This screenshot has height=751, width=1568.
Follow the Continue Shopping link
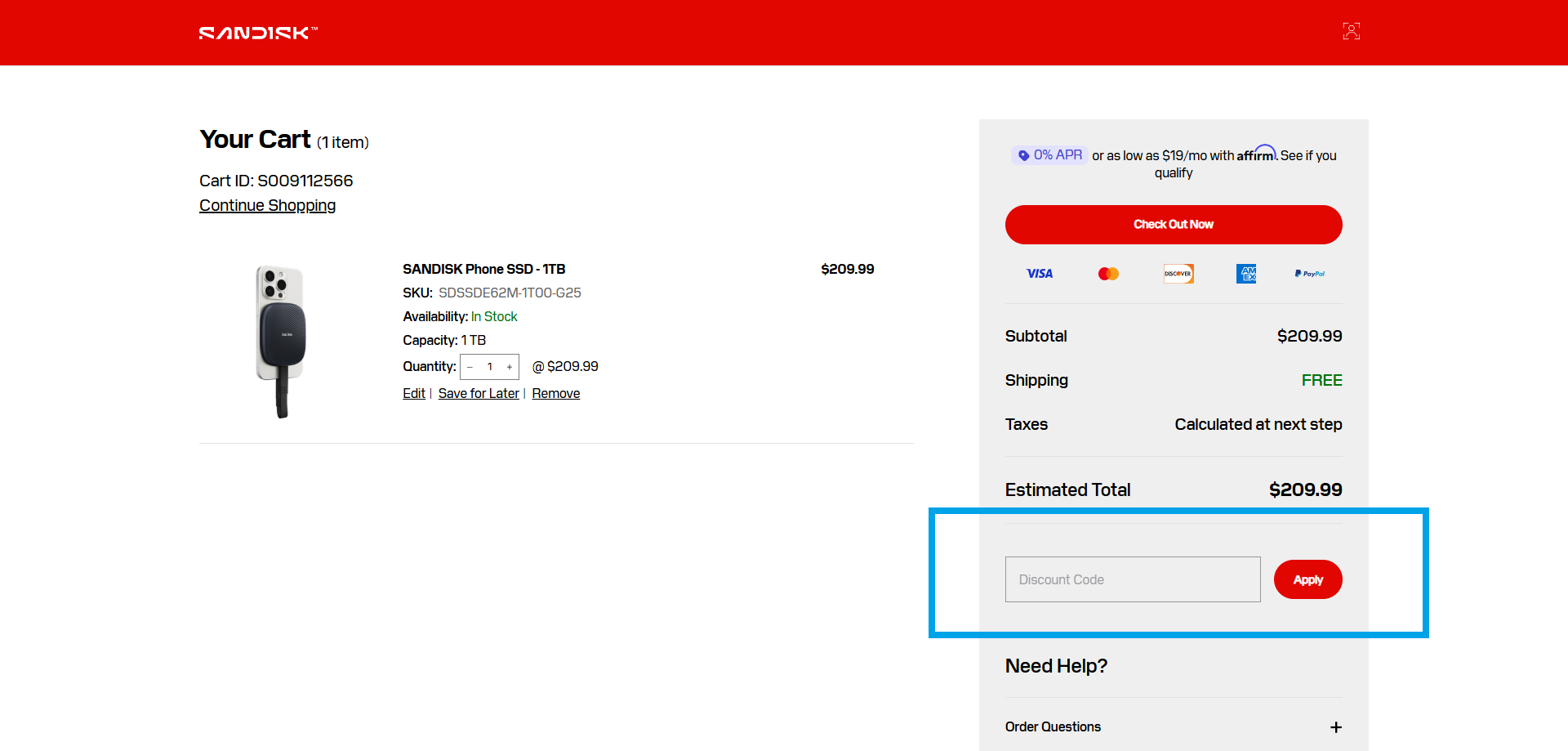(267, 205)
